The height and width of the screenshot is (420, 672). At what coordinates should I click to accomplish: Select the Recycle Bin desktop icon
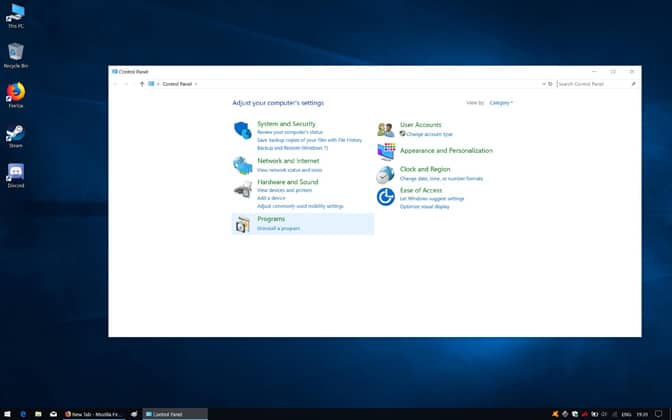[x=16, y=56]
